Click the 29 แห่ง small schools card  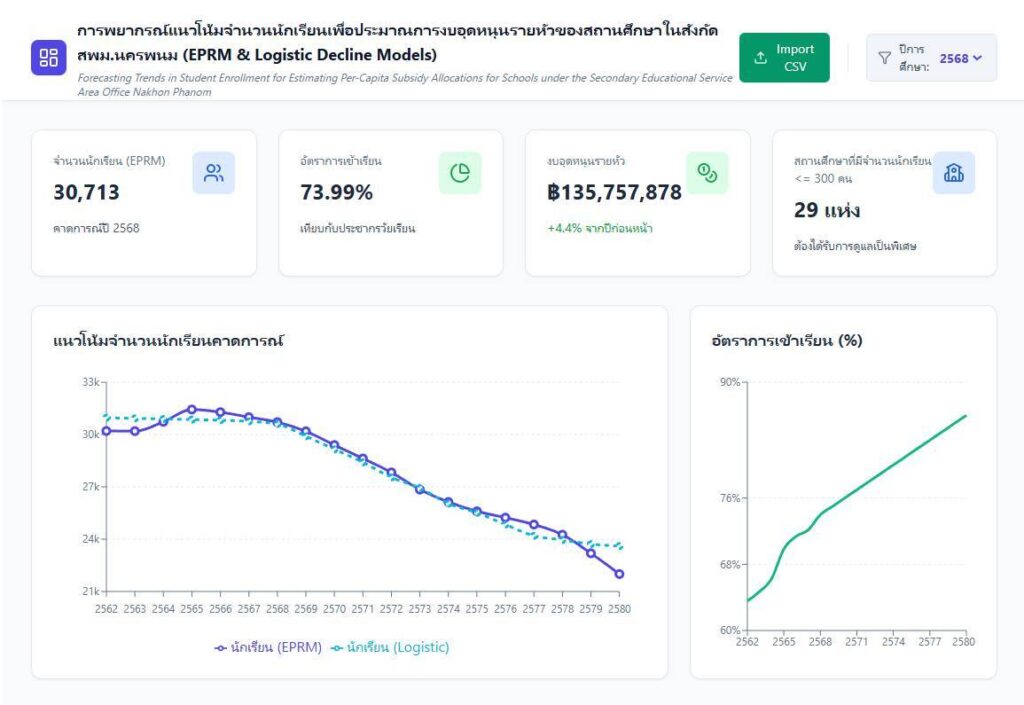click(884, 203)
